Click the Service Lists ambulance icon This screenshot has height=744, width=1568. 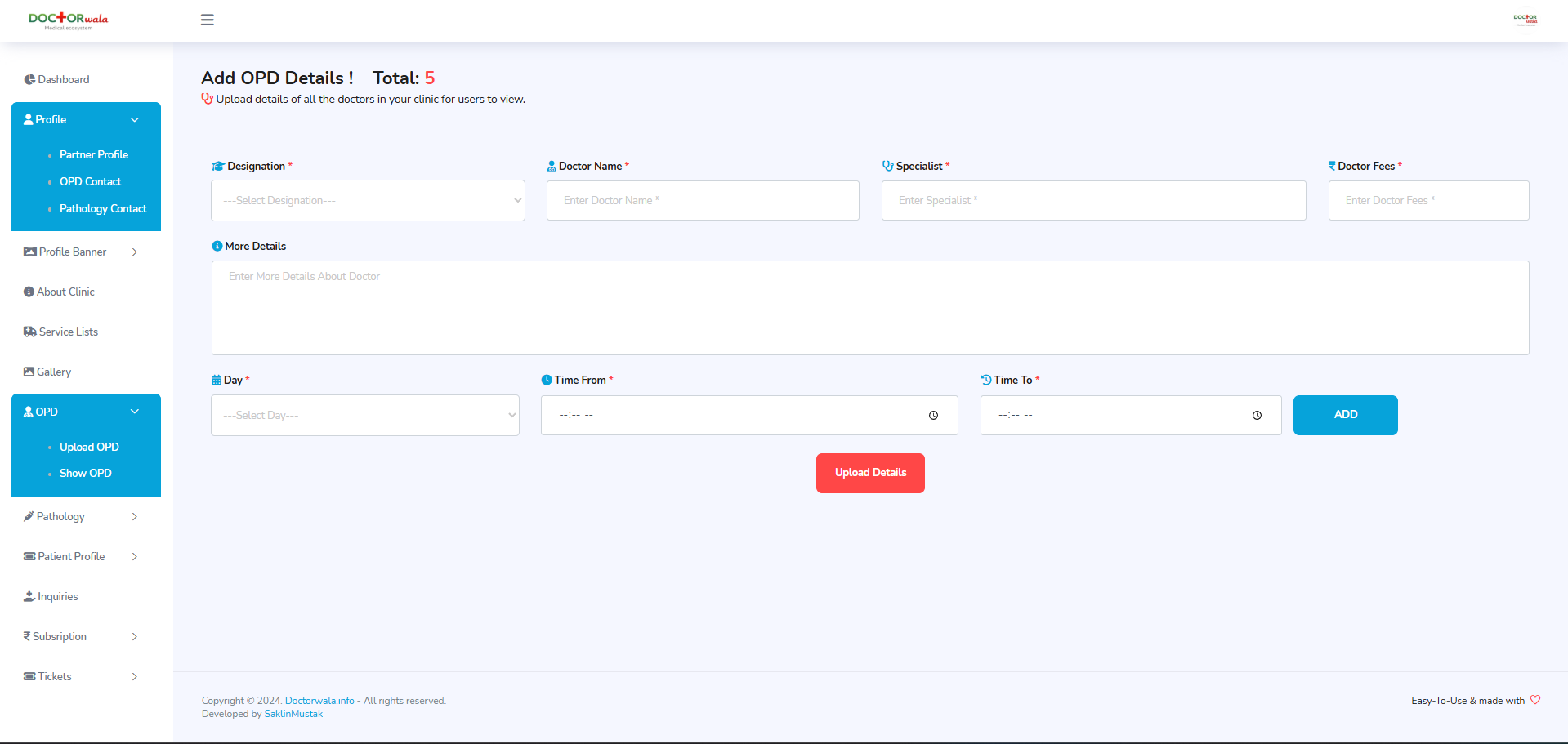pyautogui.click(x=30, y=332)
